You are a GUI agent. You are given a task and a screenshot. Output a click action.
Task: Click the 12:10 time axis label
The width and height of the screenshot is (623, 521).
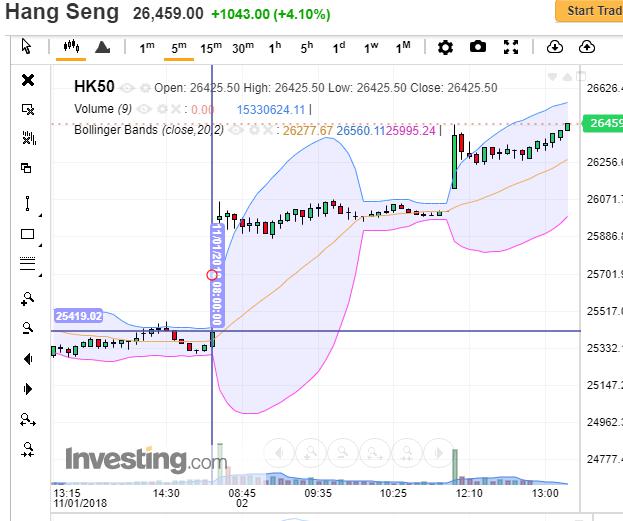[469, 494]
